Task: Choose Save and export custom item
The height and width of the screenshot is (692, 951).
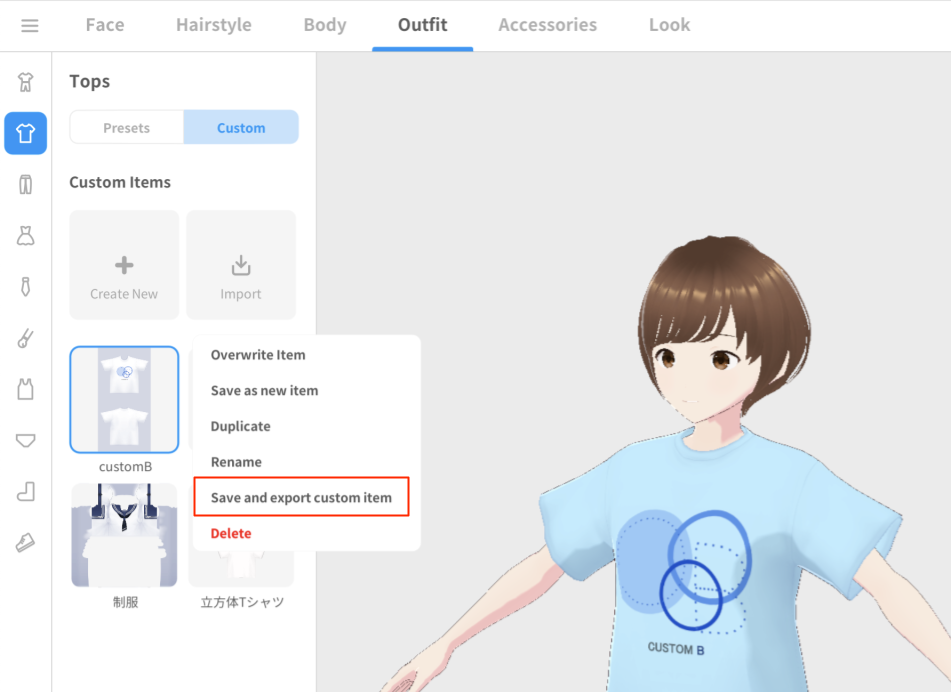Action: (x=301, y=497)
